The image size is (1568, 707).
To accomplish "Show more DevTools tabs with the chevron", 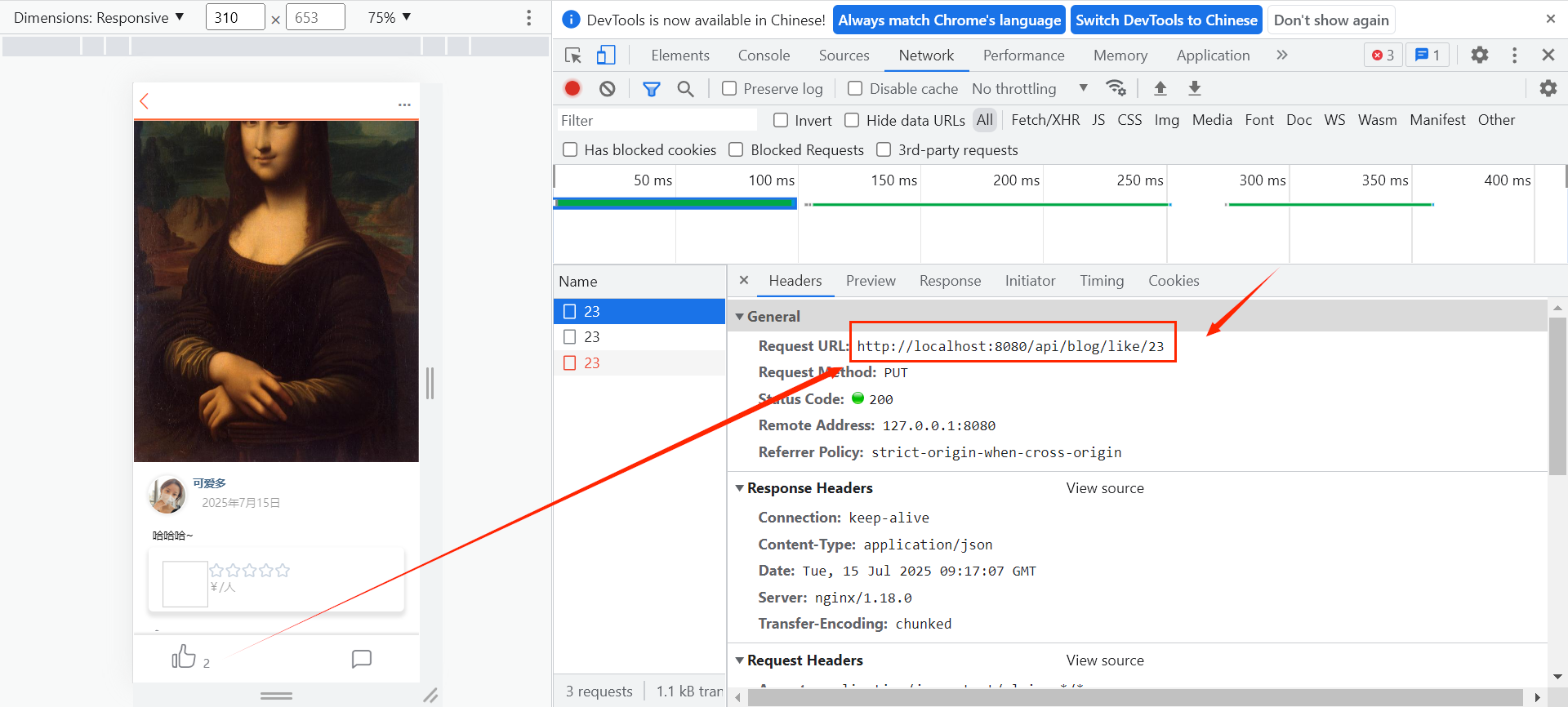I will click(1282, 55).
